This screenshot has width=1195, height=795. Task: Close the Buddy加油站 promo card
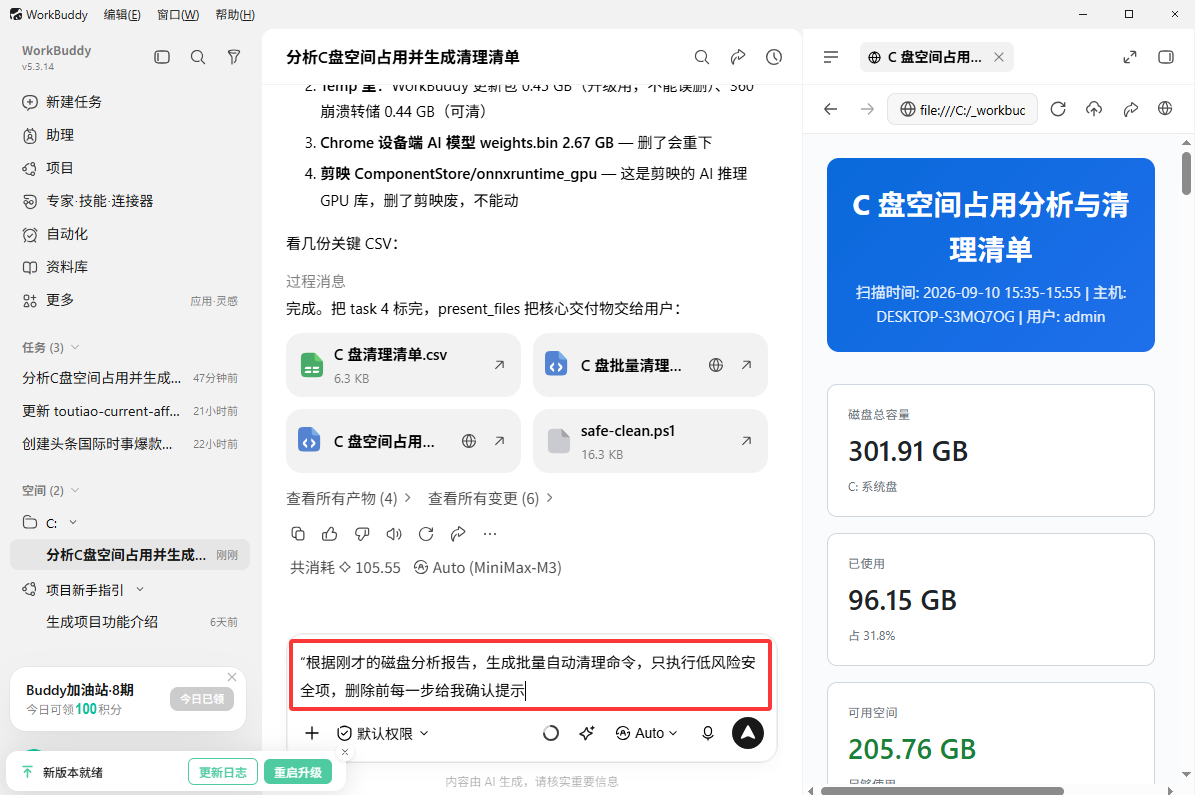pyautogui.click(x=232, y=677)
